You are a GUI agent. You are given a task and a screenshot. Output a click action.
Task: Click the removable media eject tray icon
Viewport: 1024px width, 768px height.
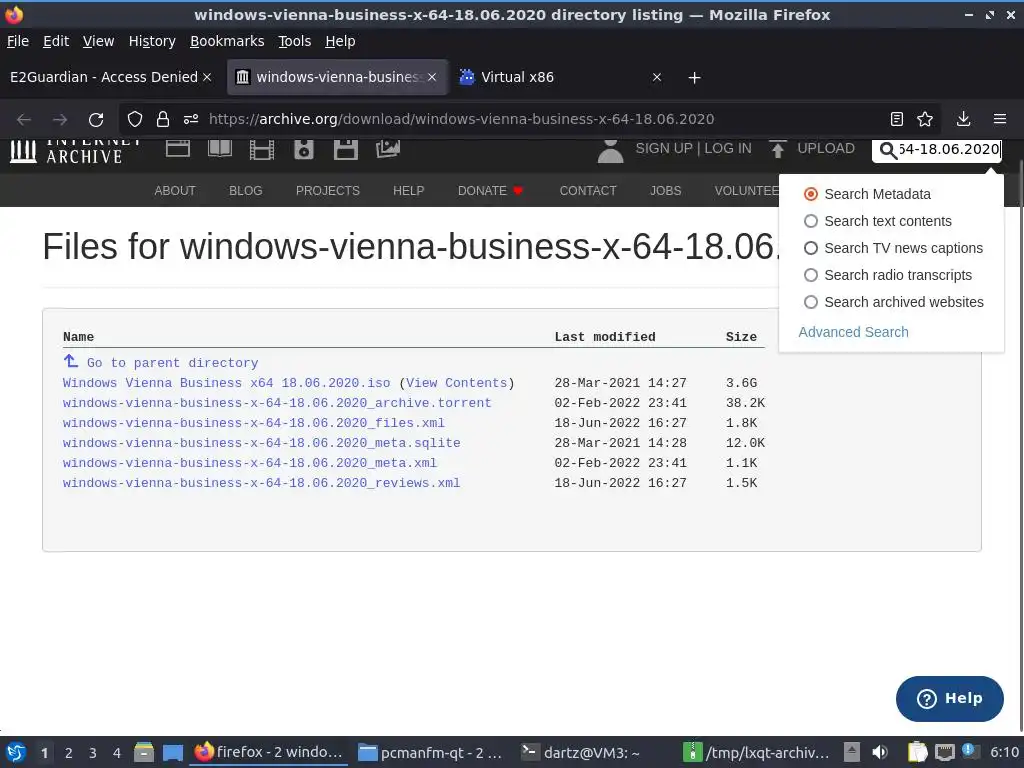[x=852, y=752]
